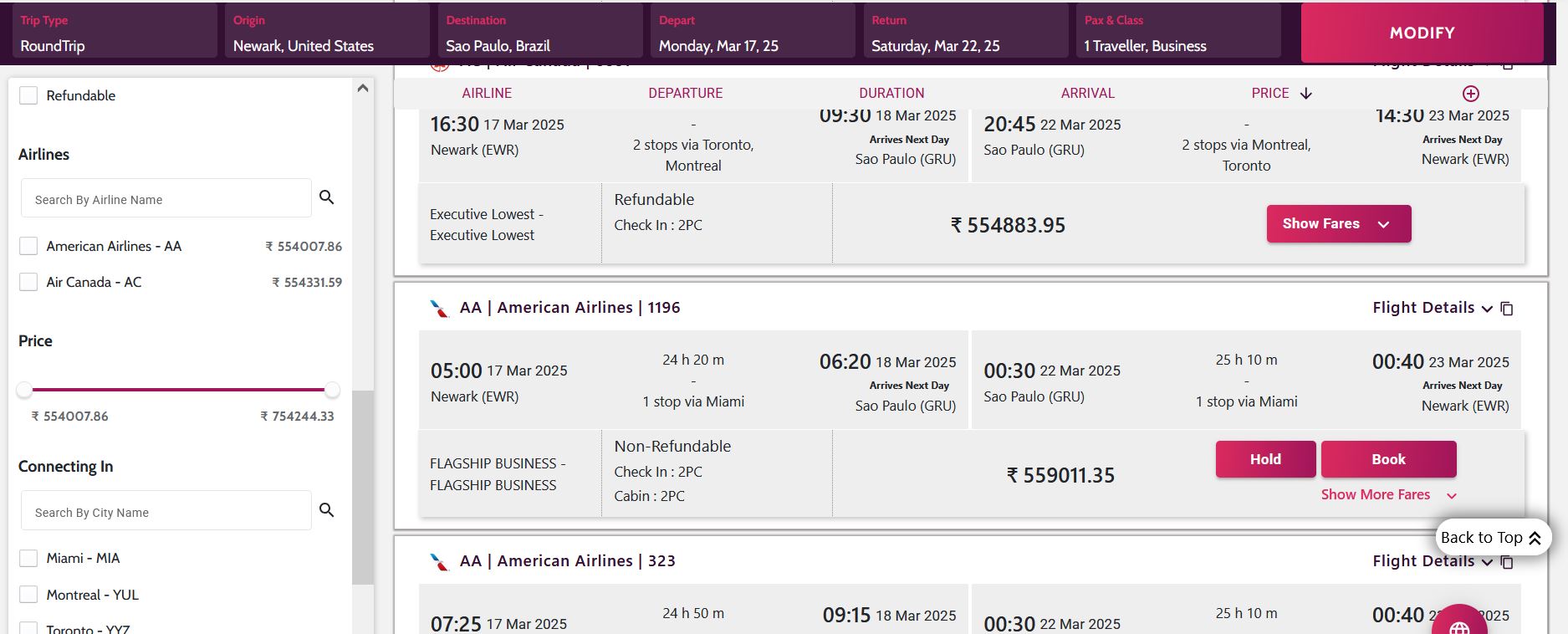
Task: Sort results by the DEPARTURE column
Action: pyautogui.click(x=685, y=94)
